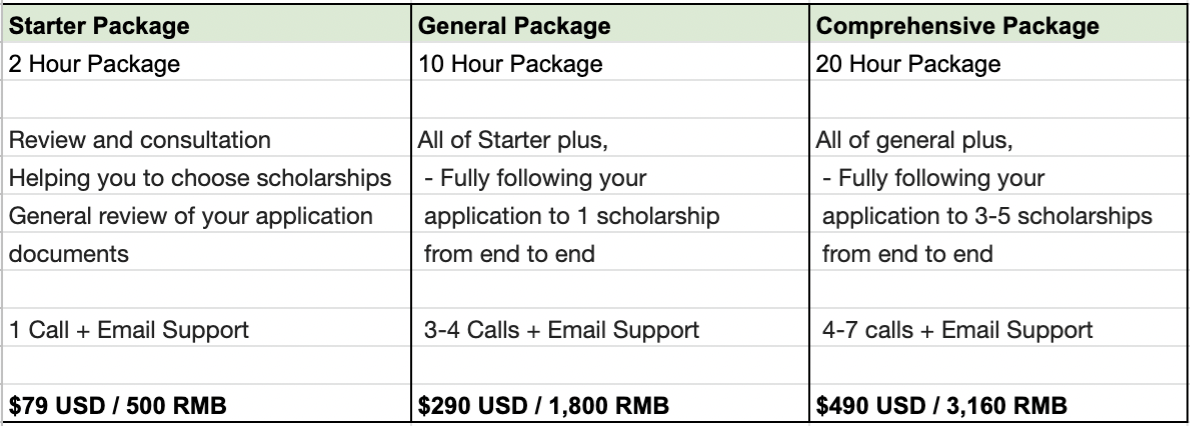Select the 10 Hour Package cell
Viewport: 1190px width, 426px height.
click(608, 66)
